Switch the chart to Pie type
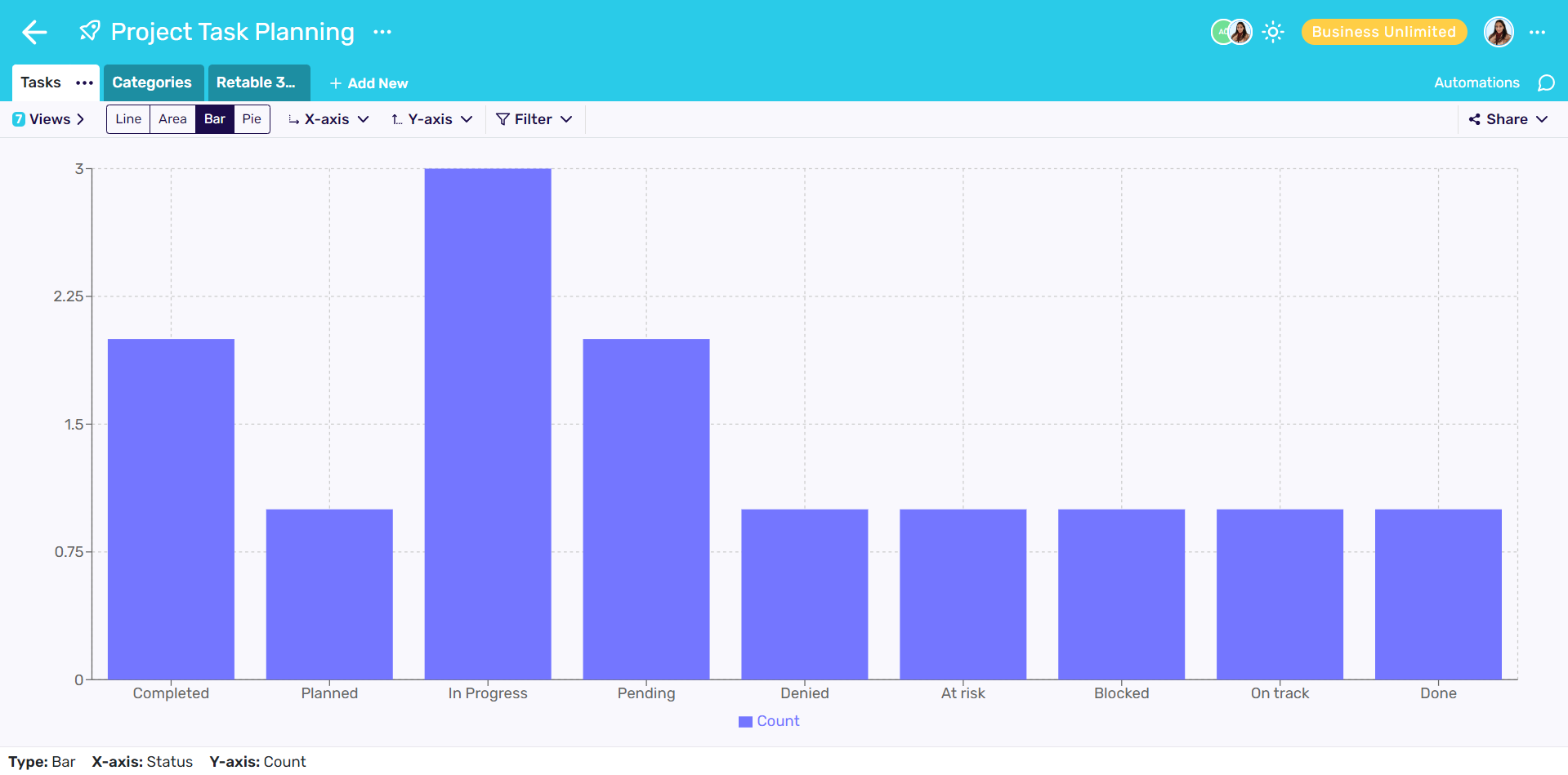Screen dimensions: 1568x775 point(252,118)
